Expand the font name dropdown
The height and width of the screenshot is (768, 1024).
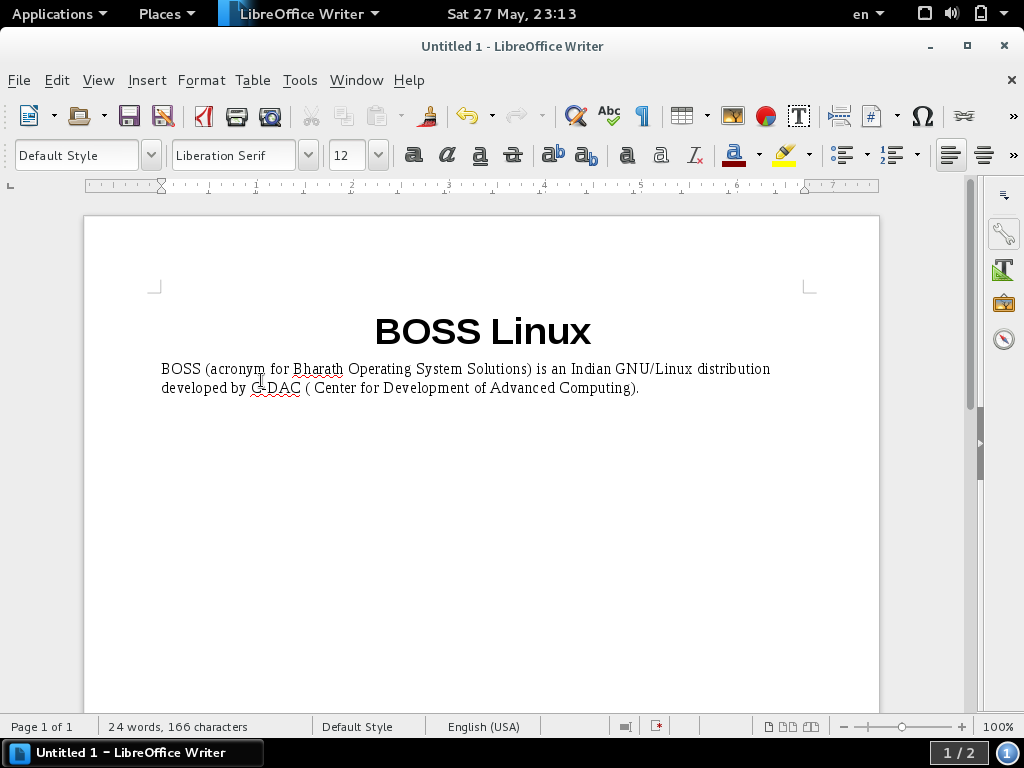[308, 155]
